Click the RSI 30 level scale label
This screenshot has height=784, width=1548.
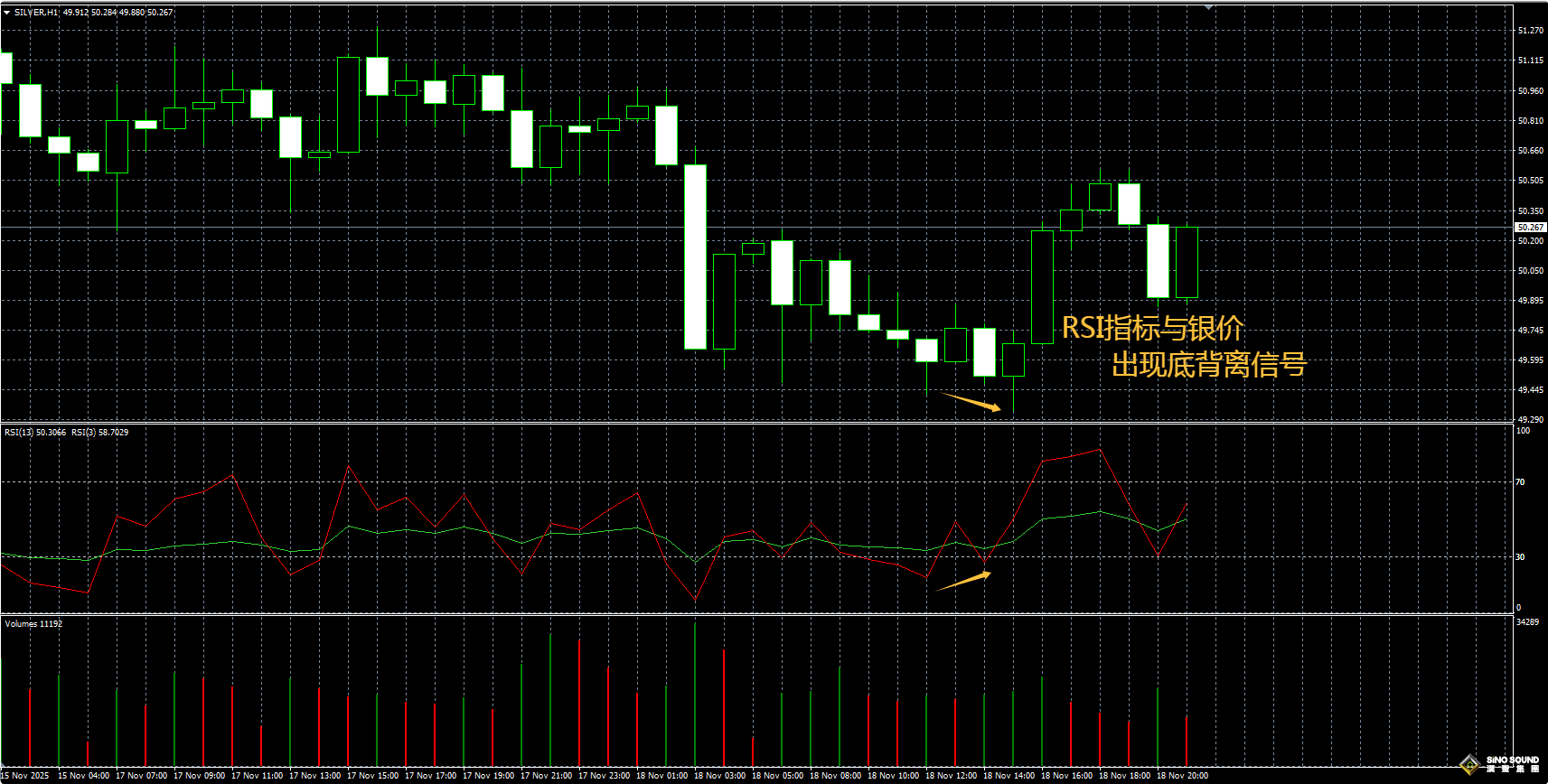tap(1520, 557)
